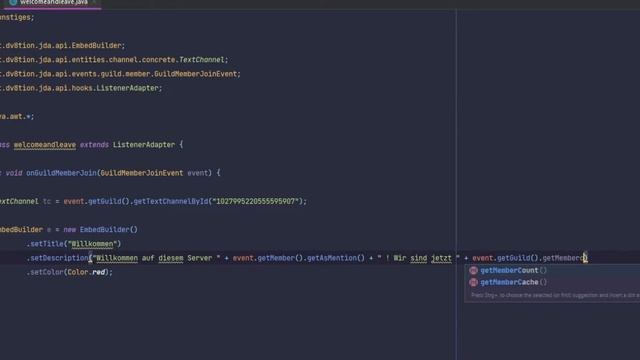Click the import line for EmbedBuilder
Image resolution: width=640 pixels, height=360 pixels.
click(x=62, y=46)
